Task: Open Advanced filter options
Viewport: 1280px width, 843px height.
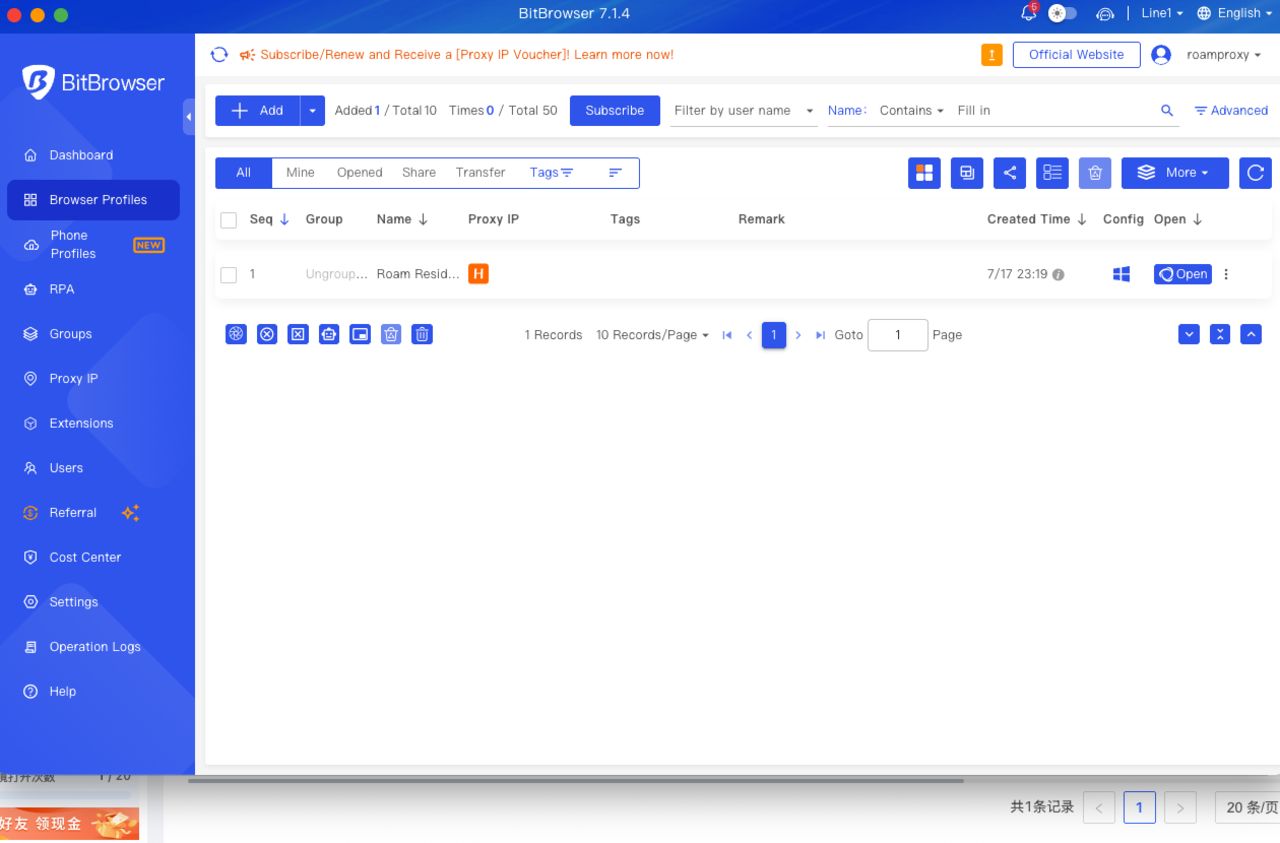Action: pos(1231,111)
